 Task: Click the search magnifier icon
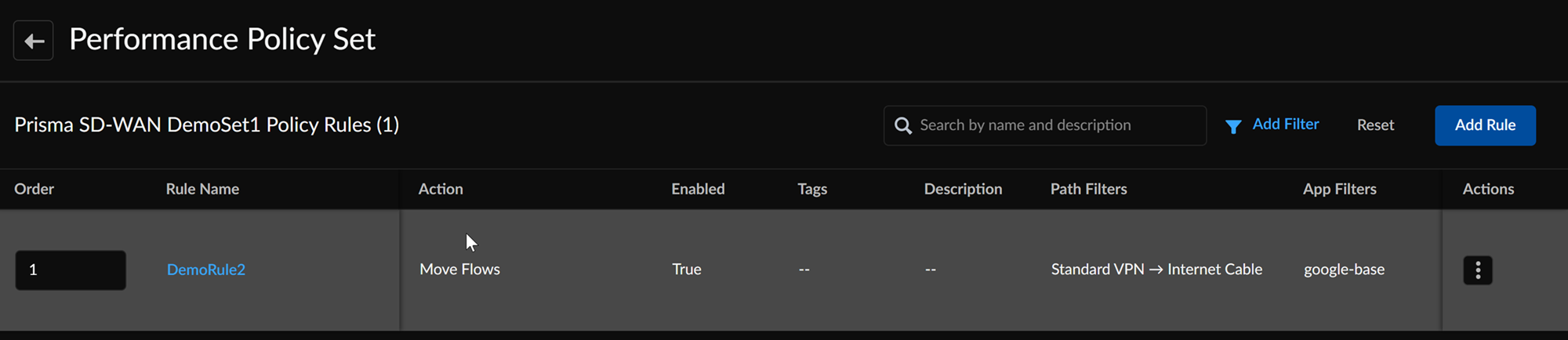(903, 125)
